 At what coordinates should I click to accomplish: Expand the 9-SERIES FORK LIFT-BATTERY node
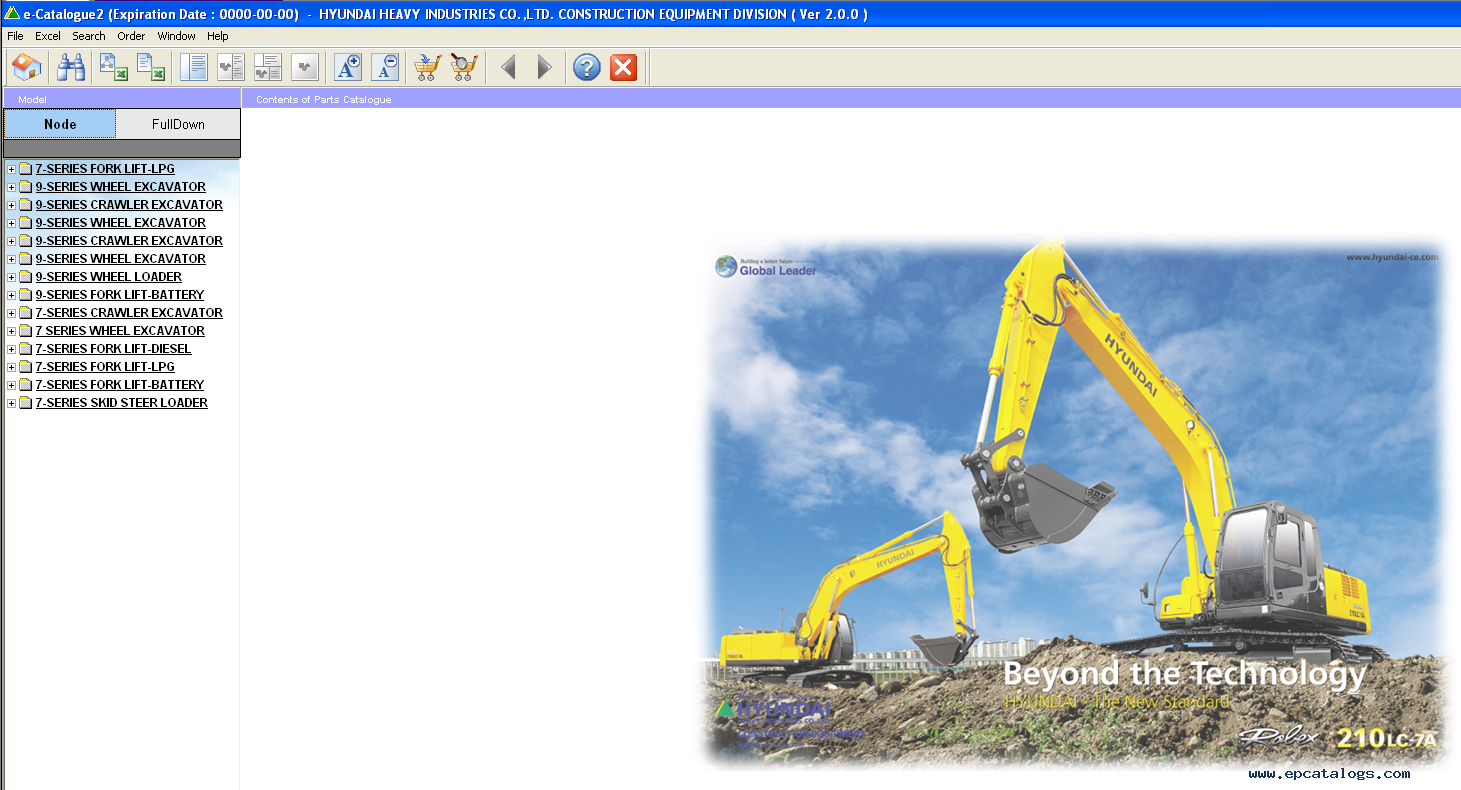[x=12, y=295]
